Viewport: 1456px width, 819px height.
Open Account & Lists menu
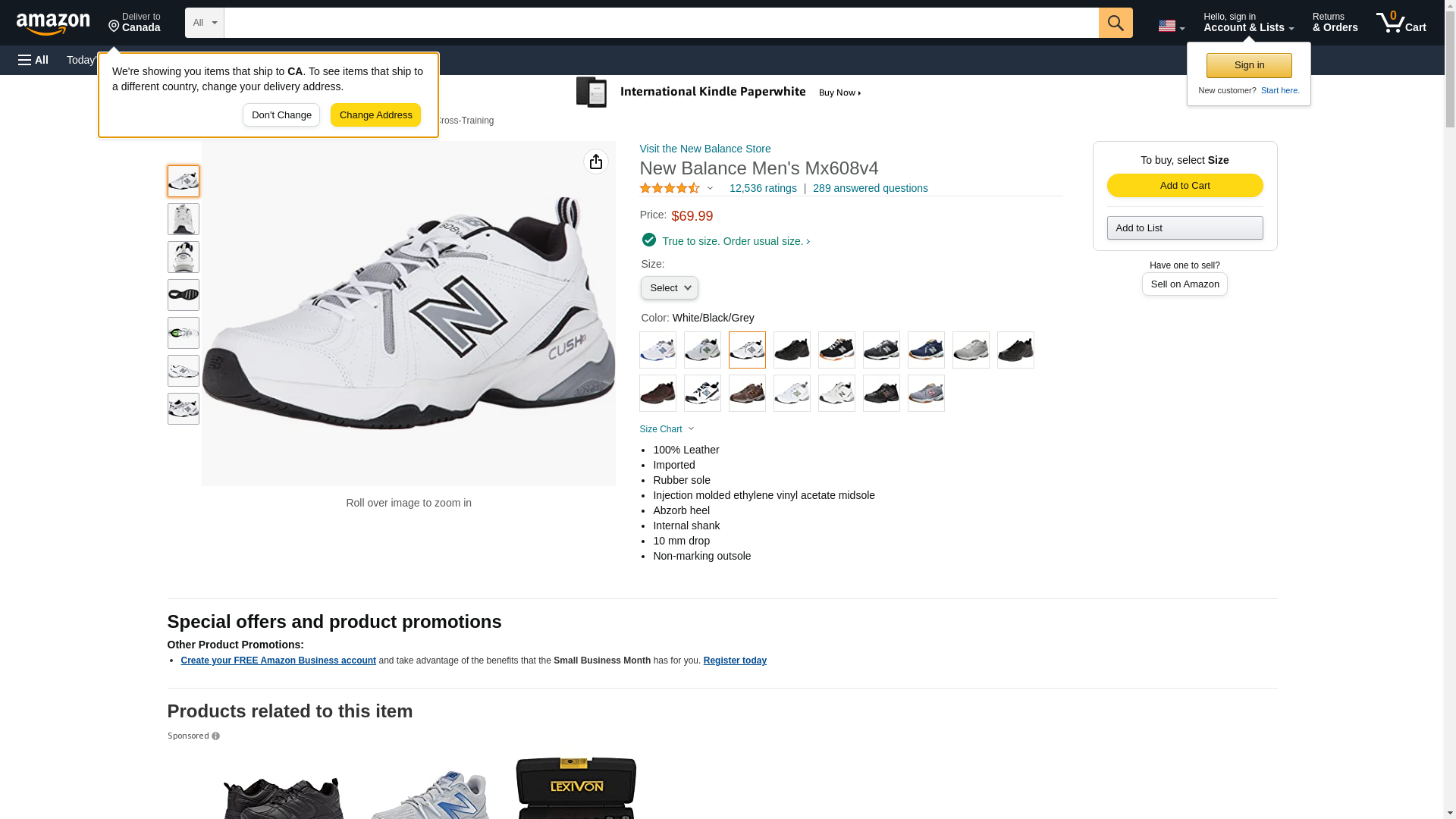[x=1248, y=23]
